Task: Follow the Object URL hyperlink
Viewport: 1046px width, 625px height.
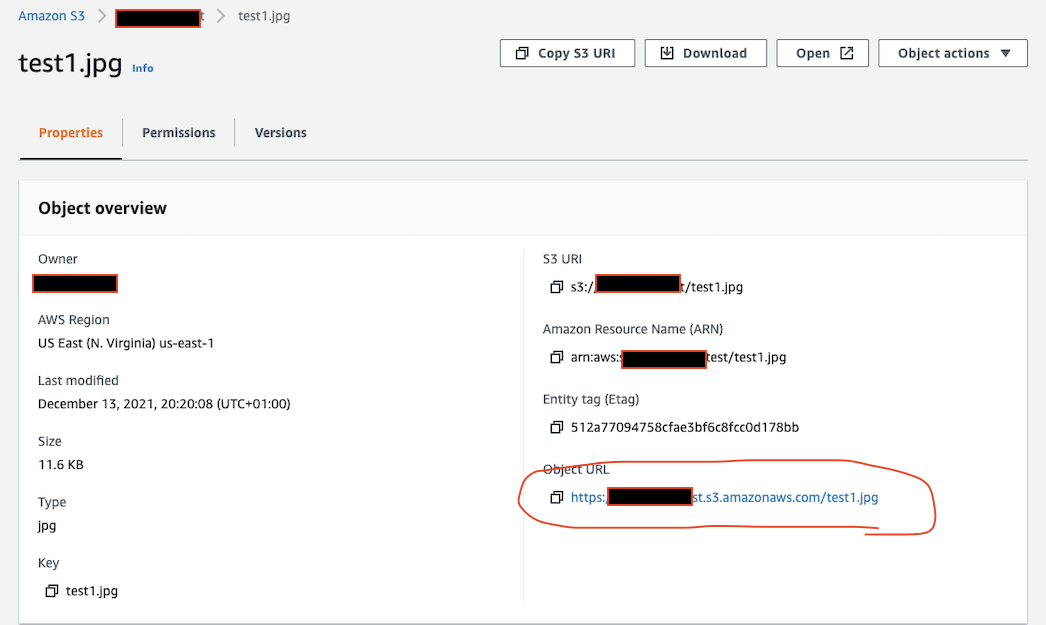Action: point(724,497)
